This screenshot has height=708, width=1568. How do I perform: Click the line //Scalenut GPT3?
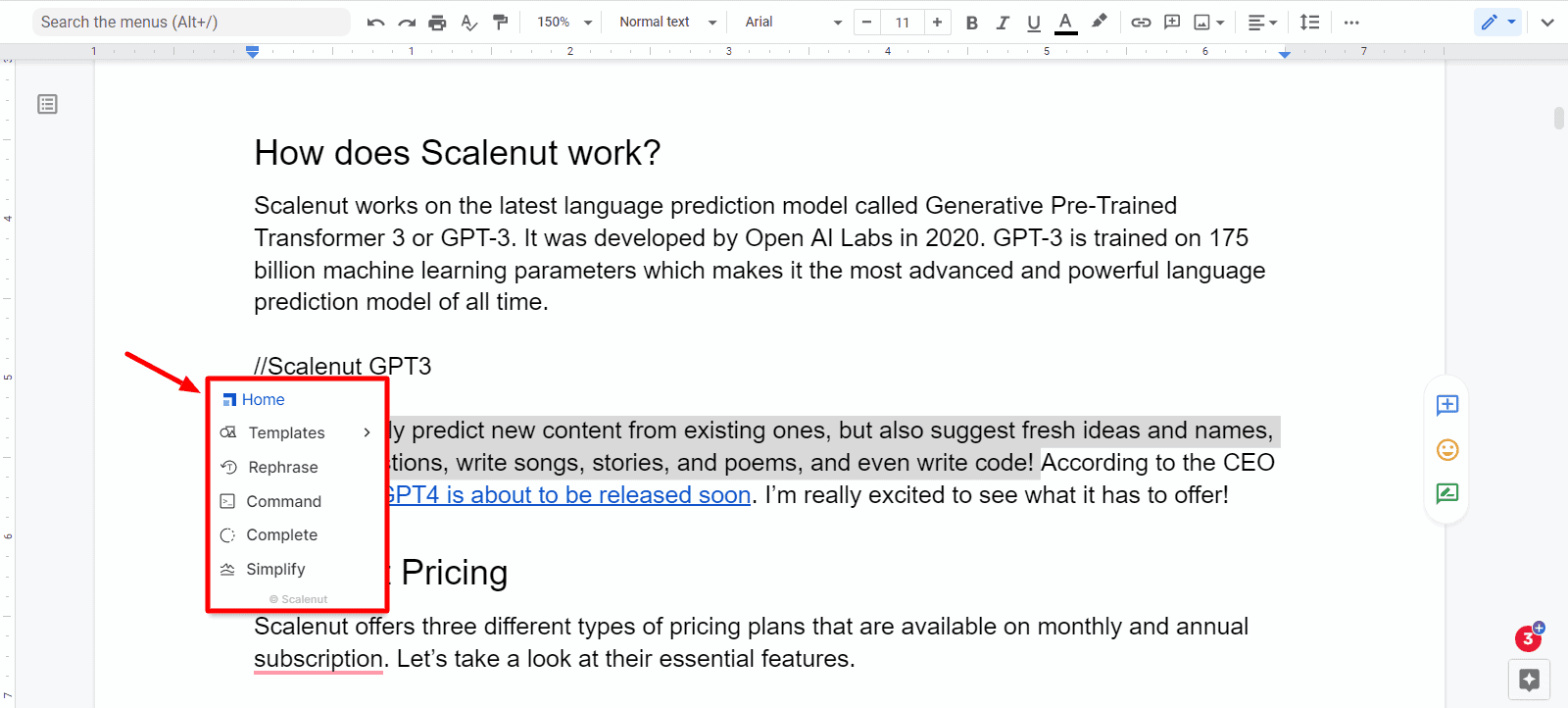343,366
